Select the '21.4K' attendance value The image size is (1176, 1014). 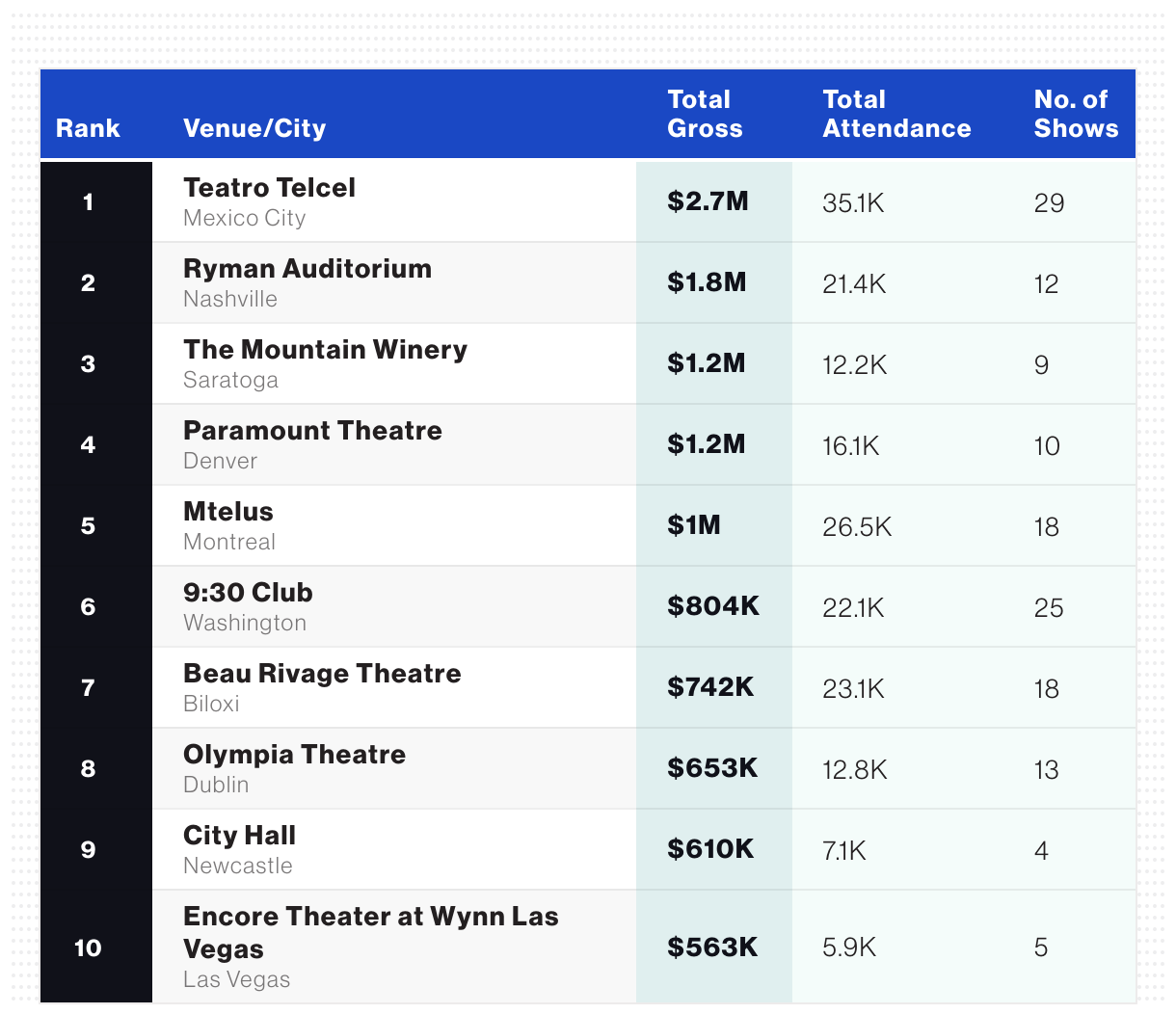point(854,283)
